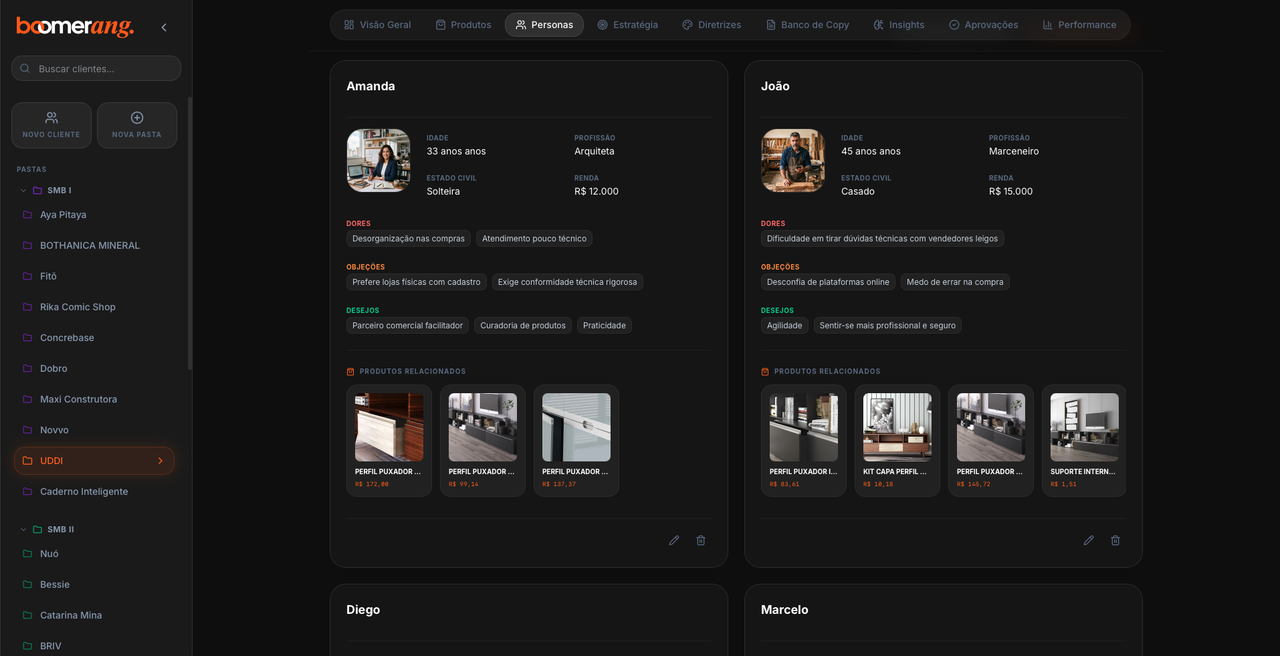
Task: Click the pencil edit icon on João's card
Action: [x=1089, y=540]
